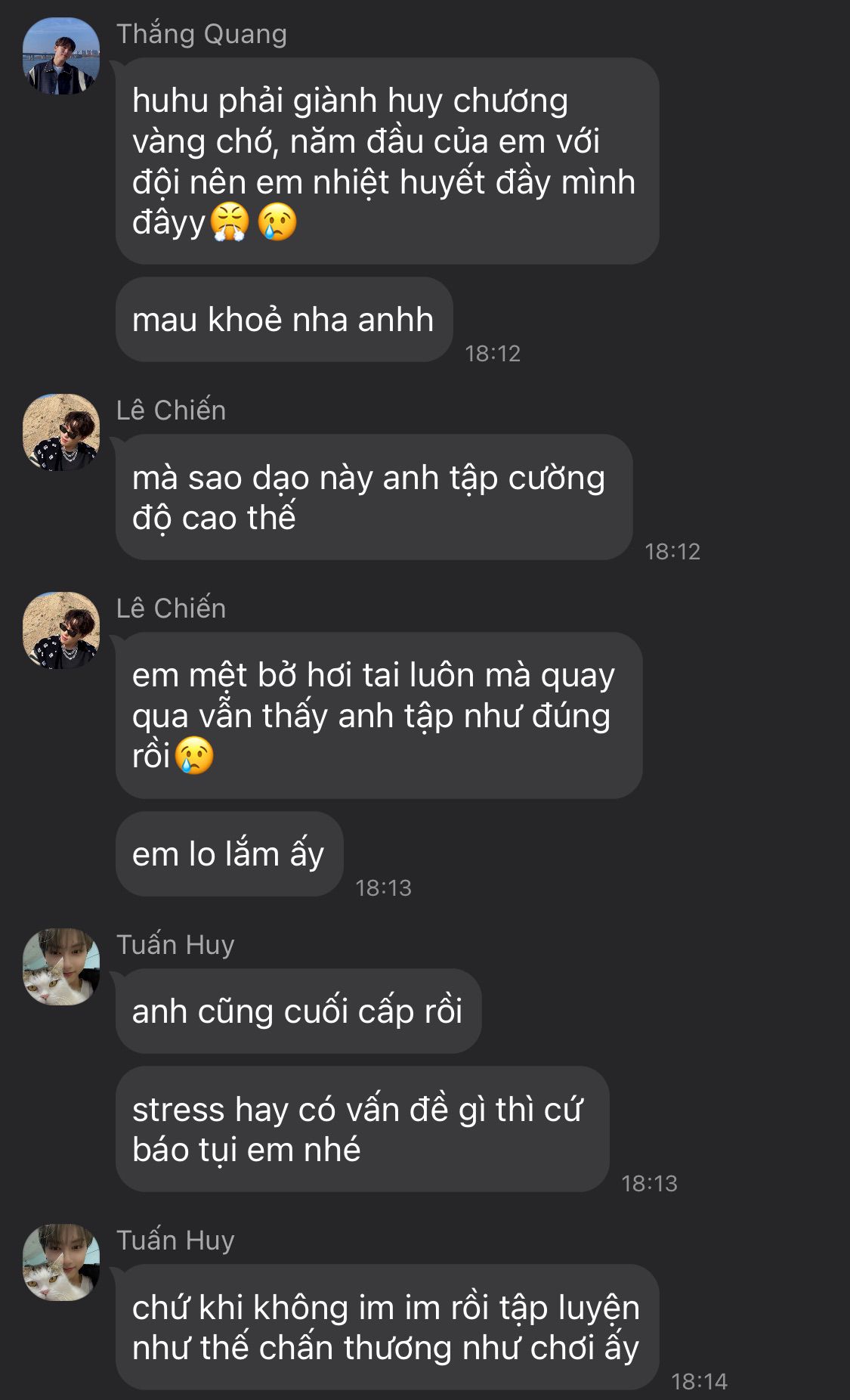Select the 'stress hay có vấn đề' message
The height and width of the screenshot is (1400, 850).
click(x=363, y=1129)
